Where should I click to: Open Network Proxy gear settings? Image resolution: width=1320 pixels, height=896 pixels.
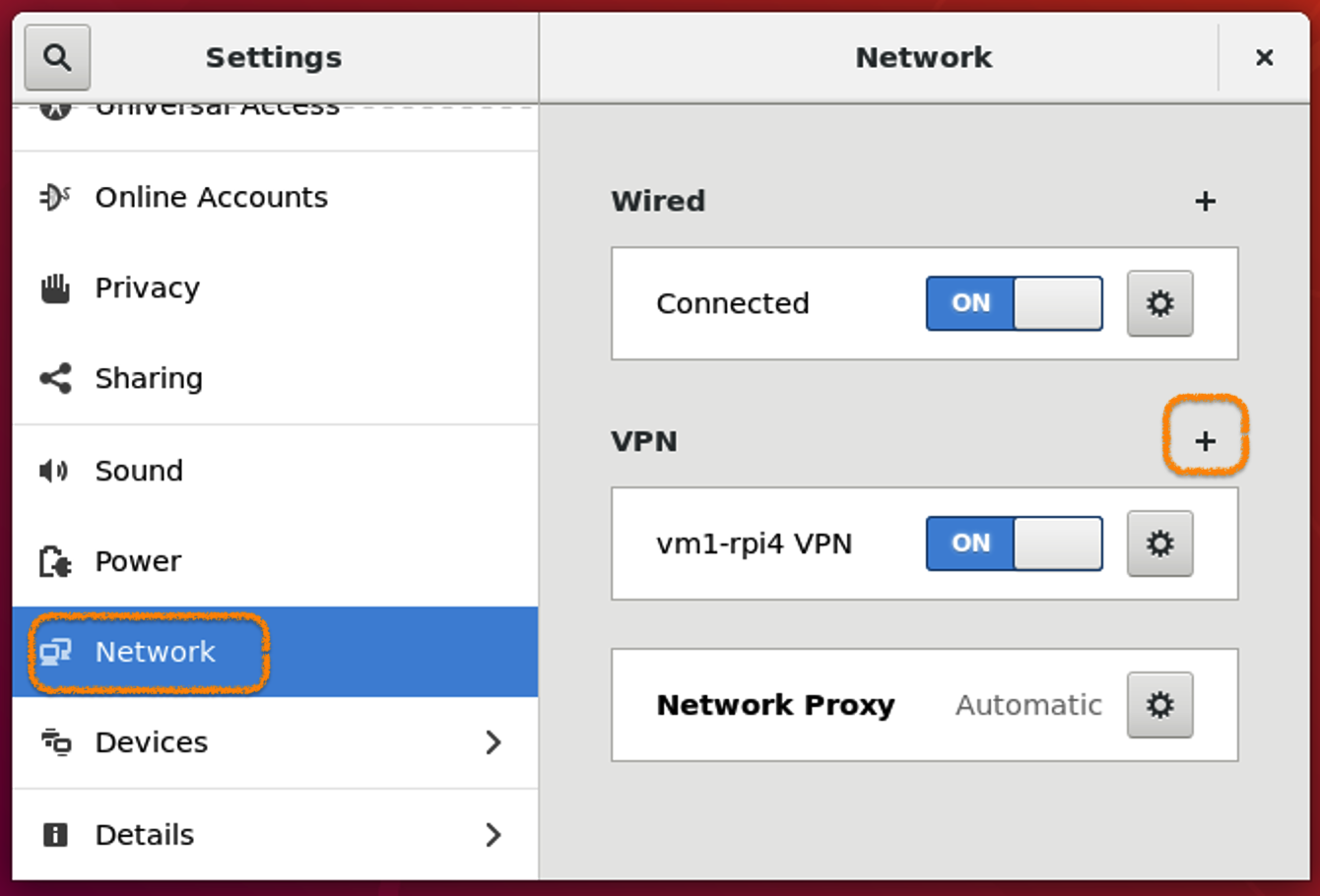[x=1159, y=705]
